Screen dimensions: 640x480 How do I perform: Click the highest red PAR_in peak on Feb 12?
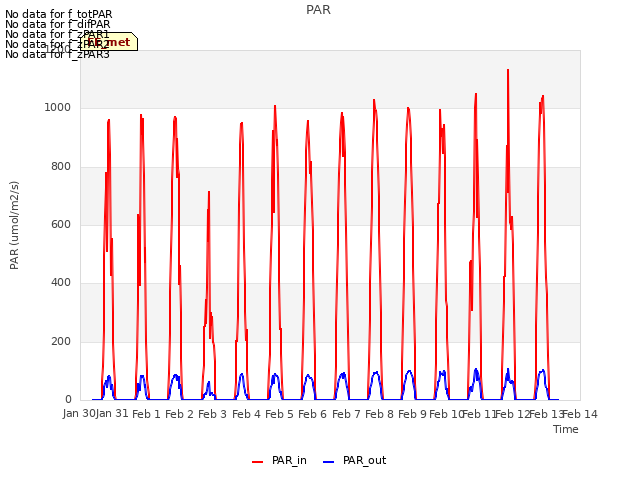coord(508,70)
